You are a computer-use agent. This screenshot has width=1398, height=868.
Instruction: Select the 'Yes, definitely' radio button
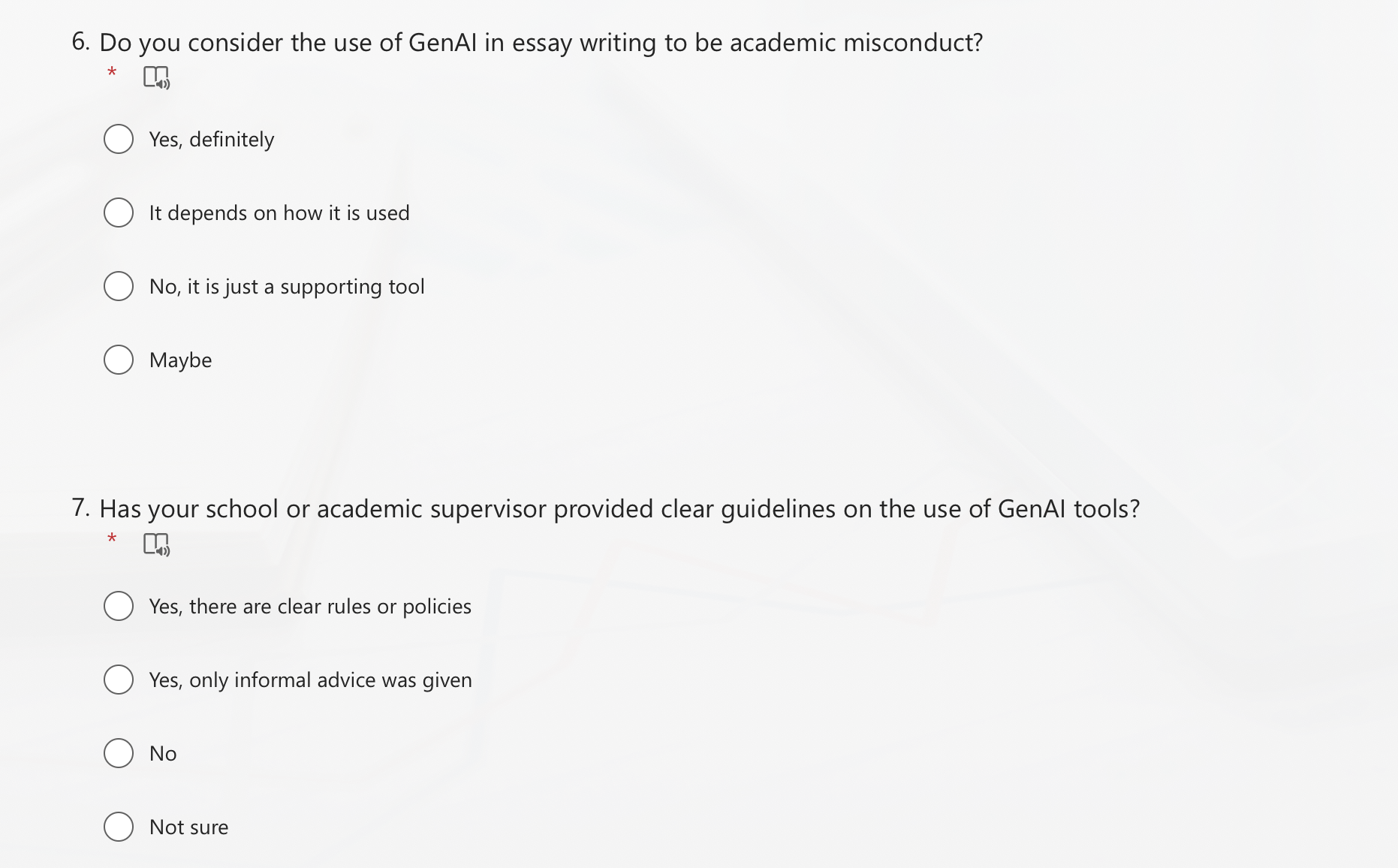[119, 139]
